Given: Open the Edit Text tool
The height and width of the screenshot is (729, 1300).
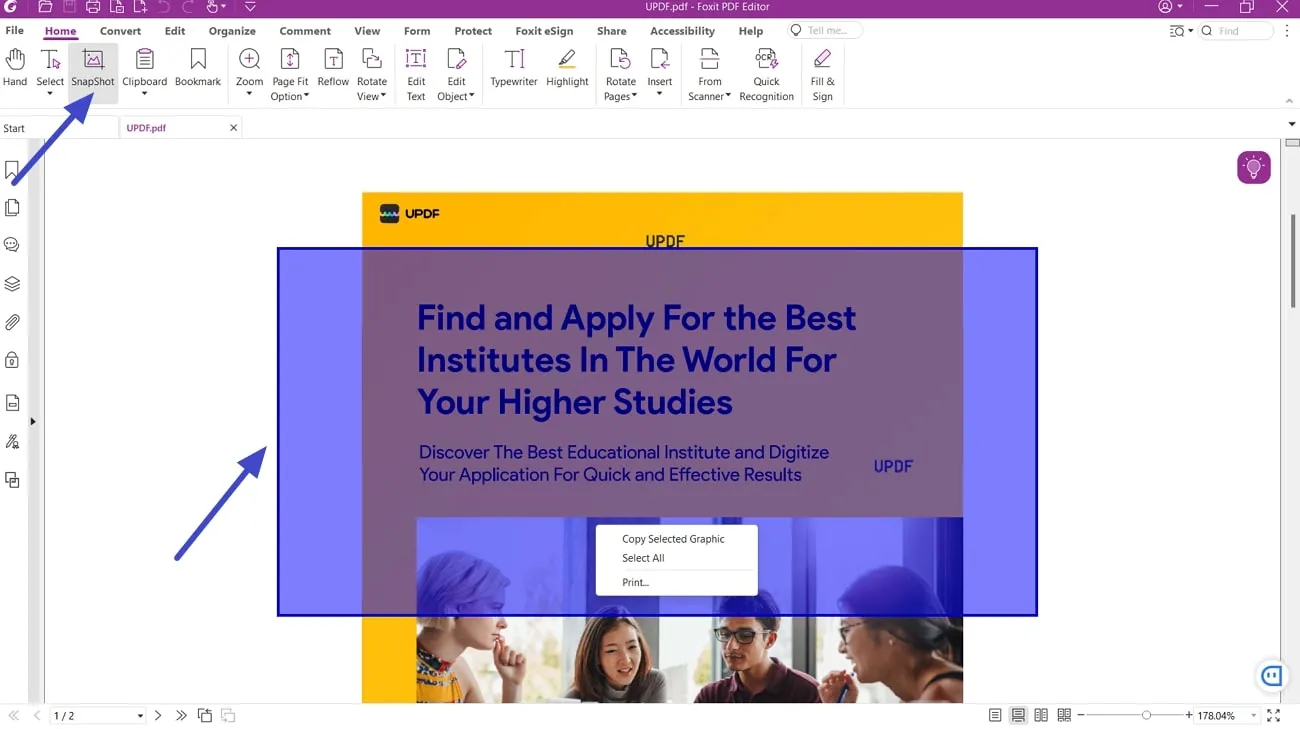Looking at the screenshot, I should [415, 70].
